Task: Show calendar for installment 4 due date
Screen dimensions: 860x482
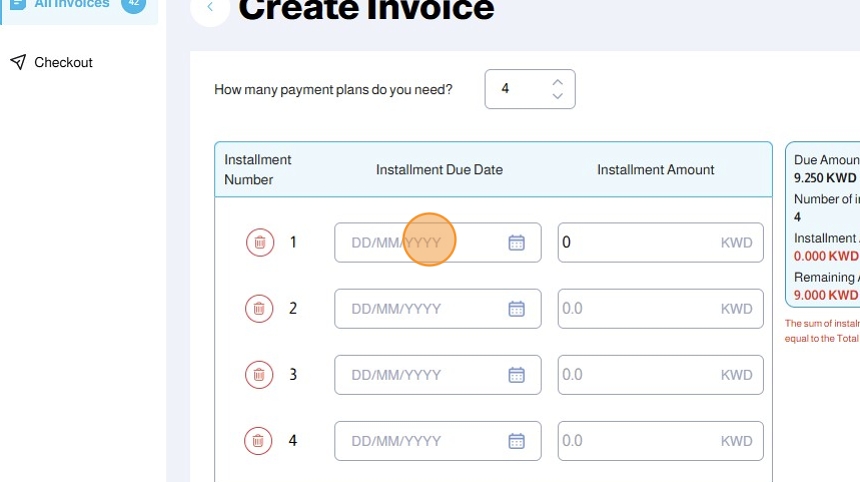Action: click(516, 441)
